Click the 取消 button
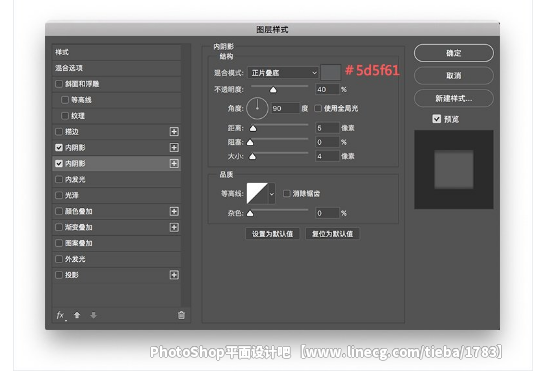Screen dimensions: 558x371 click(454, 75)
